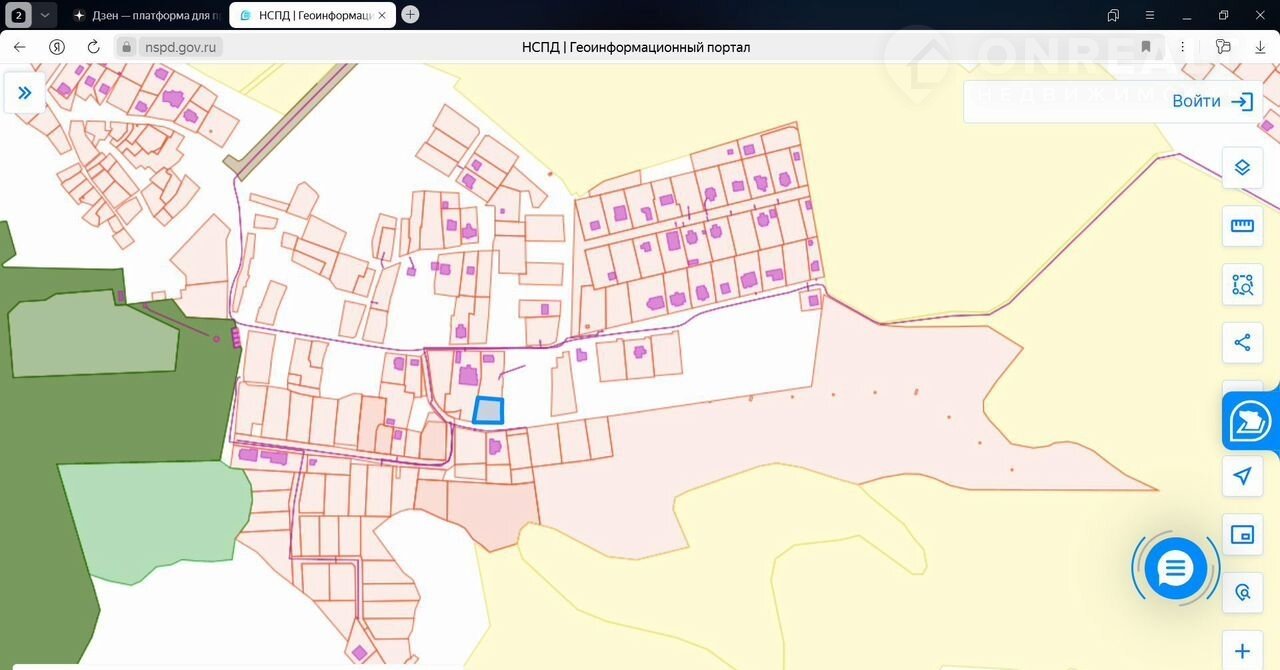Image resolution: width=1280 pixels, height=670 pixels.
Task: Activate the search-by-area selection tool
Action: click(1242, 285)
